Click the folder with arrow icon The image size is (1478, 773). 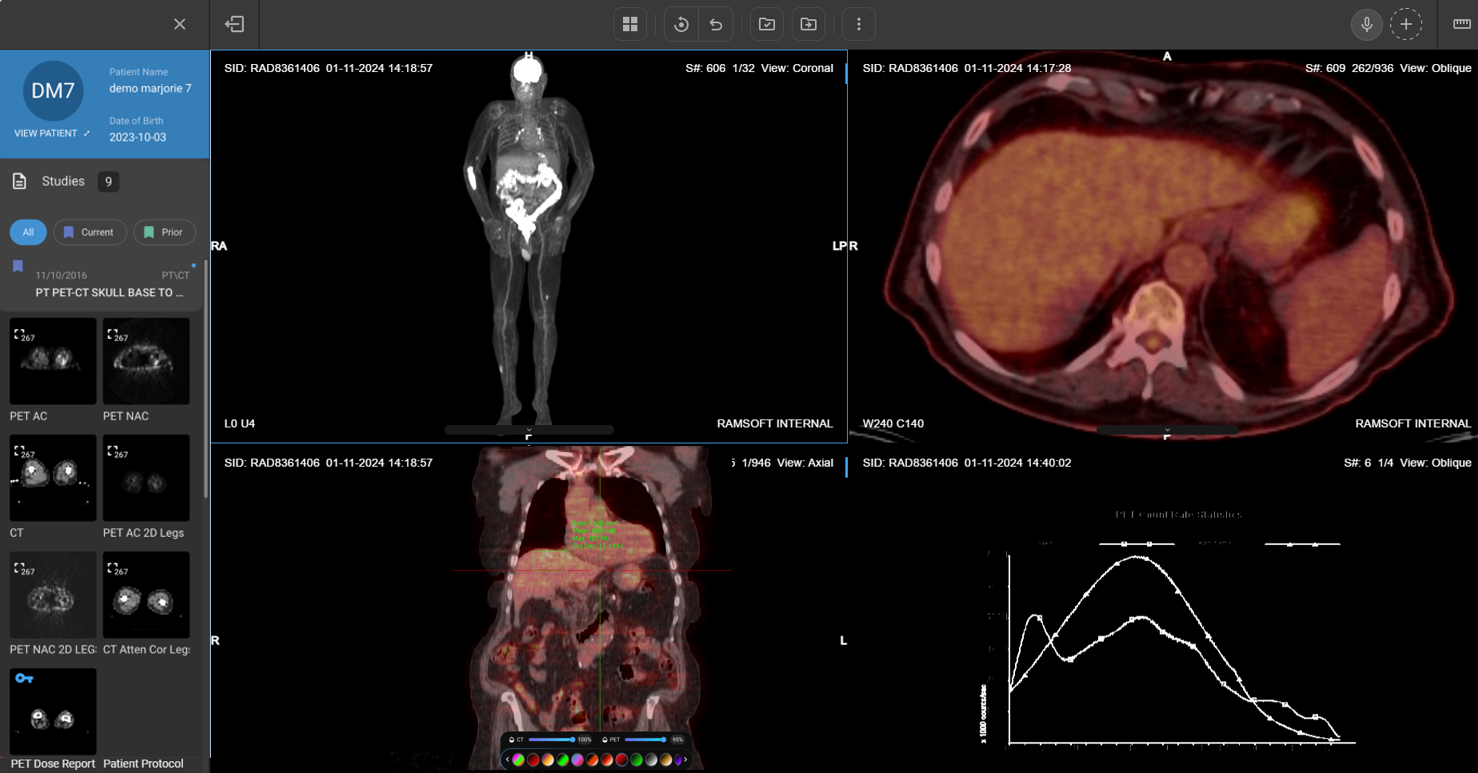(809, 24)
